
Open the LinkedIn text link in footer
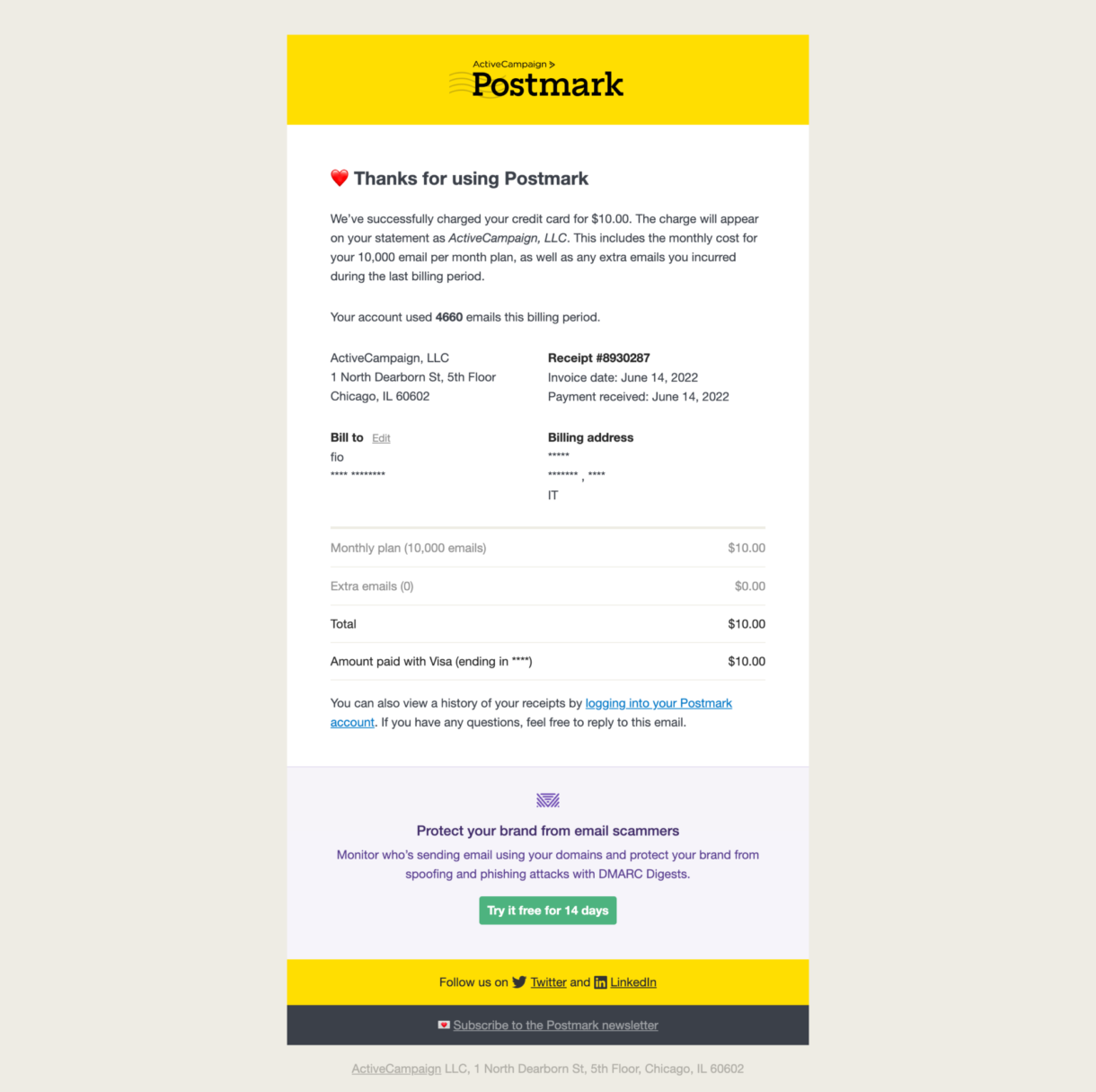pyautogui.click(x=633, y=982)
